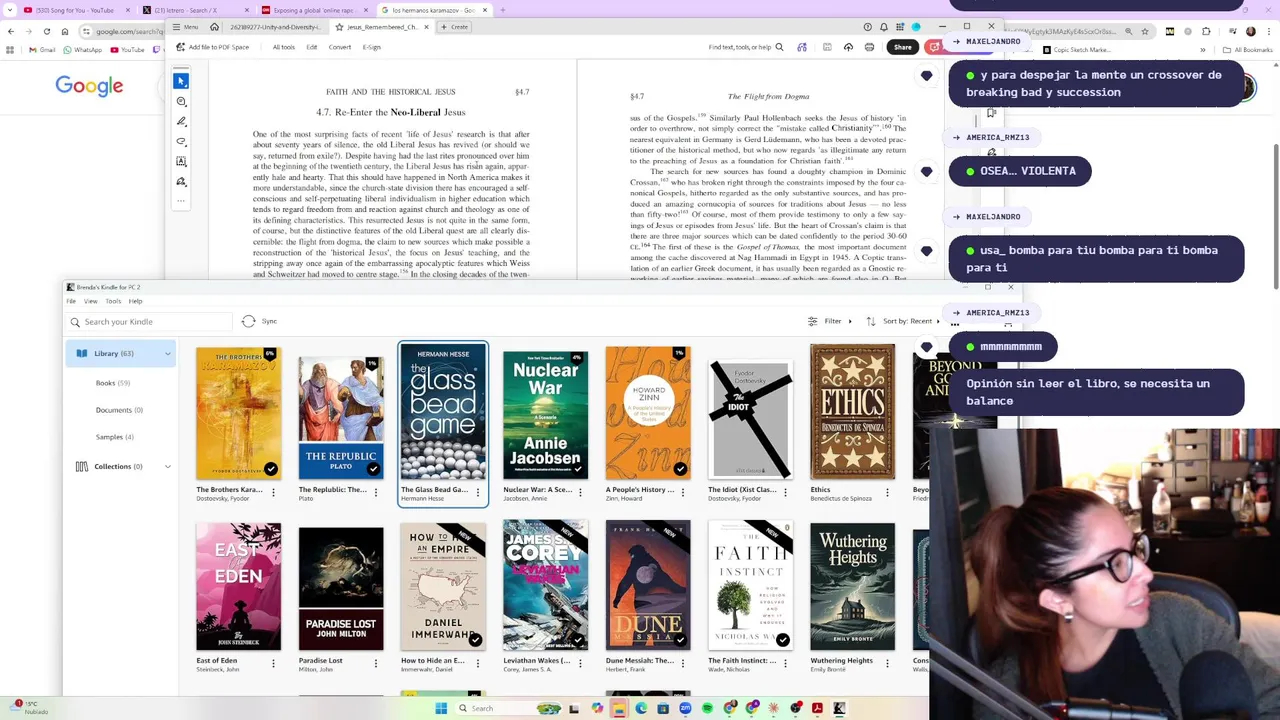
Task: Expand Collections section in Kindle sidebar
Action: 167,466
